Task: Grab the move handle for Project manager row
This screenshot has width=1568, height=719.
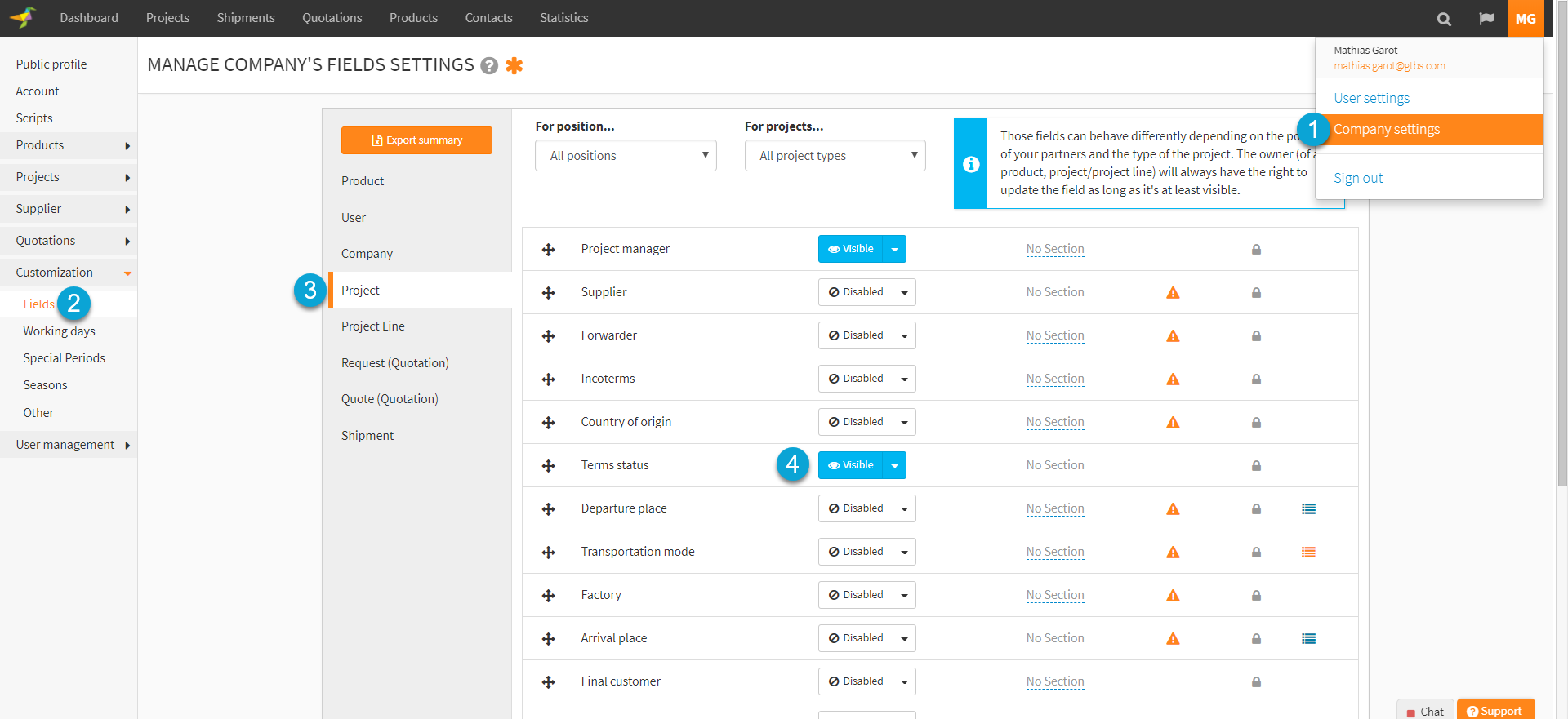Action: tap(548, 250)
